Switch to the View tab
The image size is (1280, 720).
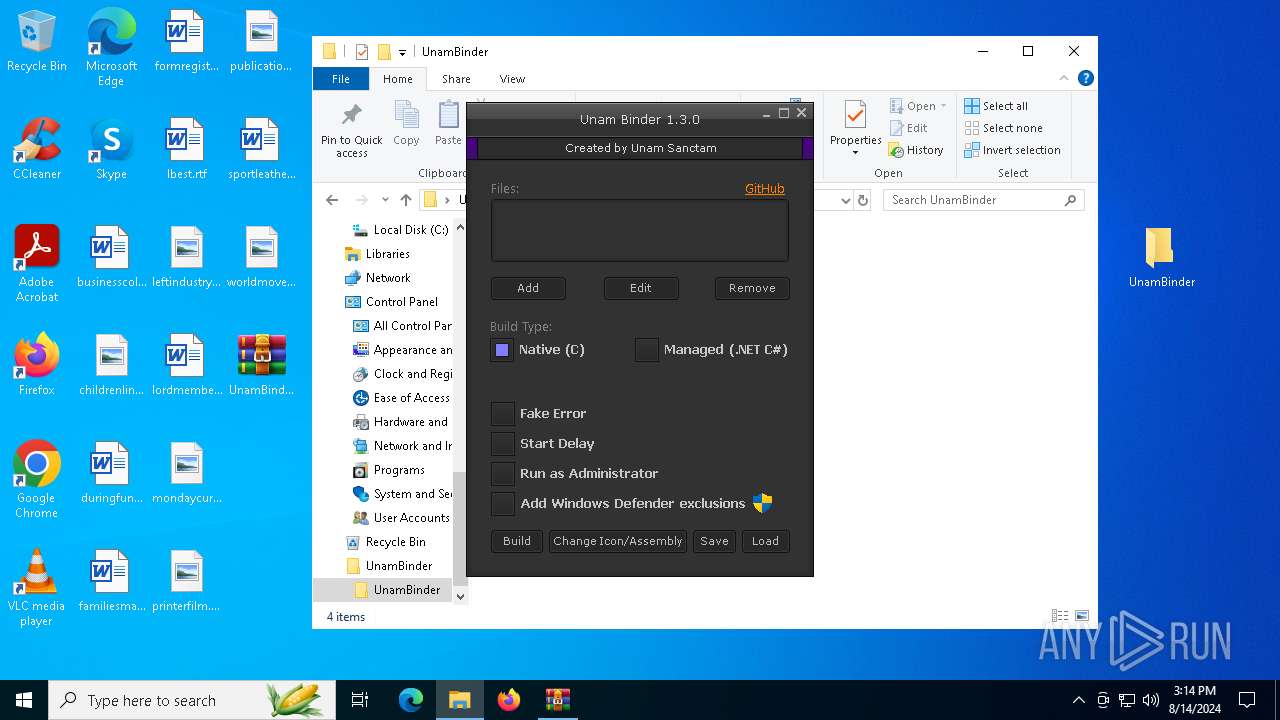tap(512, 79)
